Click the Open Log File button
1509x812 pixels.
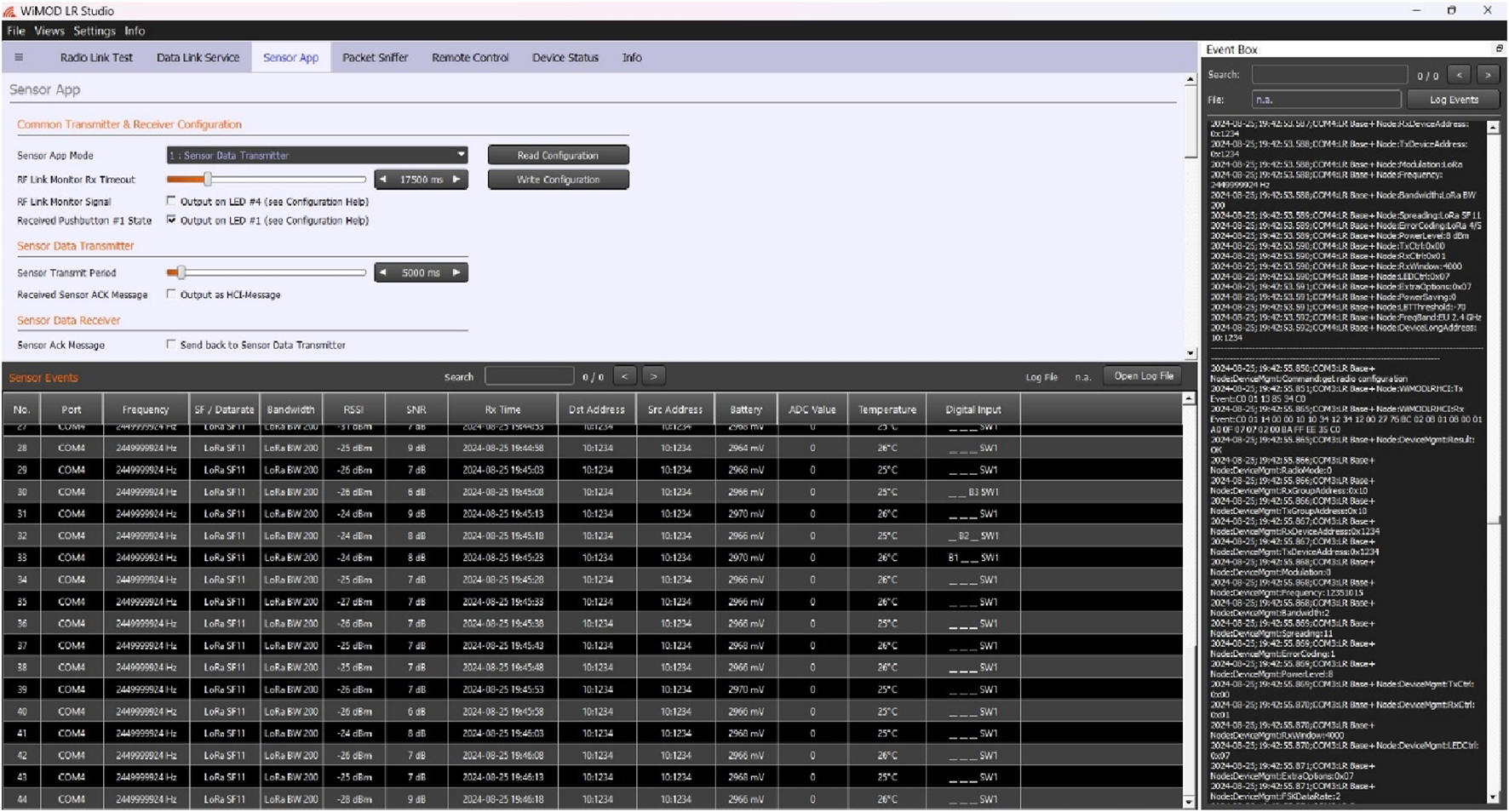coord(1143,376)
